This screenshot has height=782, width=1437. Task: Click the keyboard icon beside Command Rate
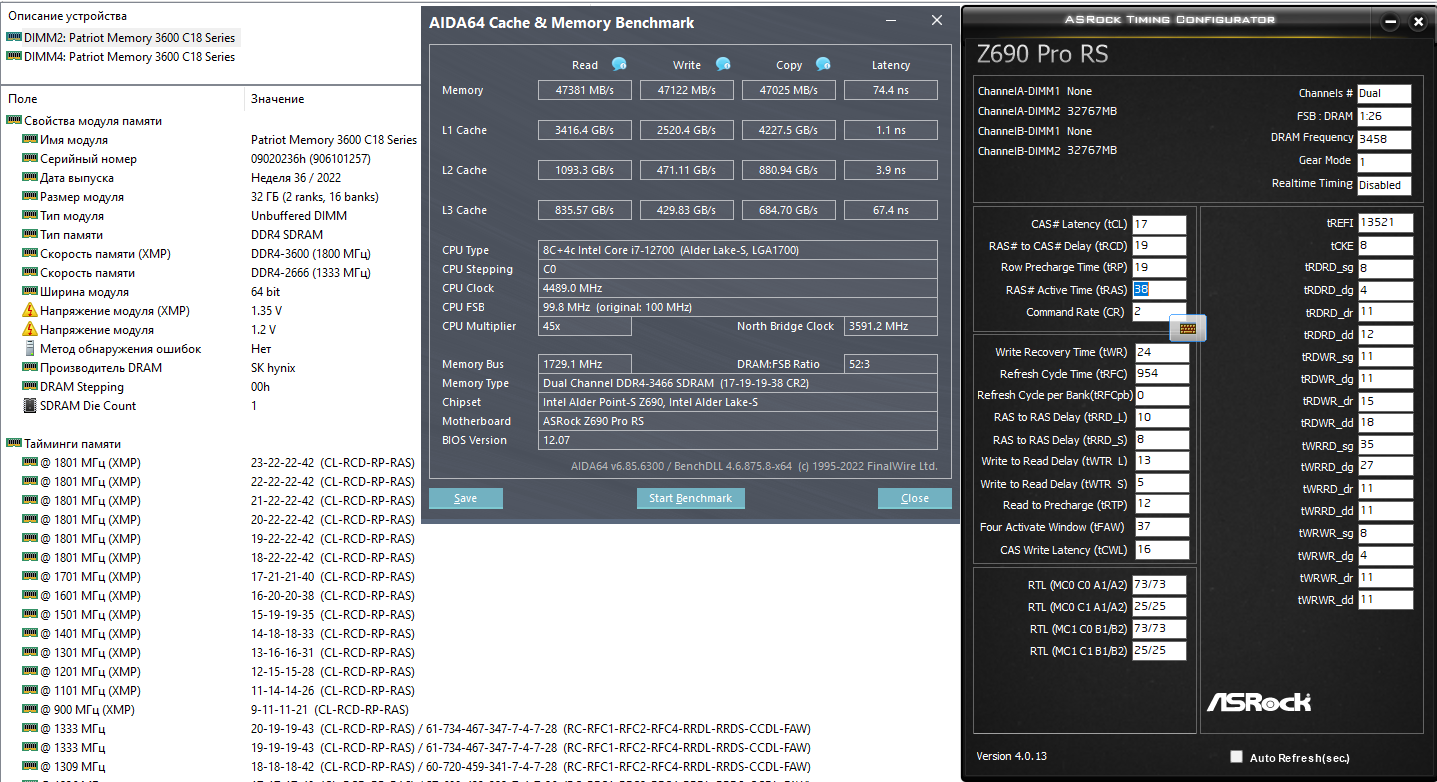[x=1189, y=327]
